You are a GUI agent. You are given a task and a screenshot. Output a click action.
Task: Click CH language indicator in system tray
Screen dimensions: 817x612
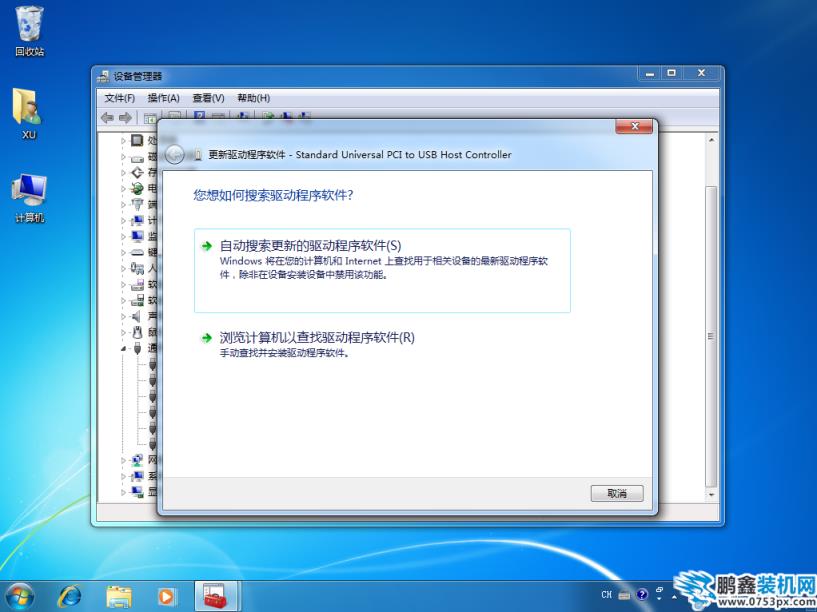click(x=606, y=594)
